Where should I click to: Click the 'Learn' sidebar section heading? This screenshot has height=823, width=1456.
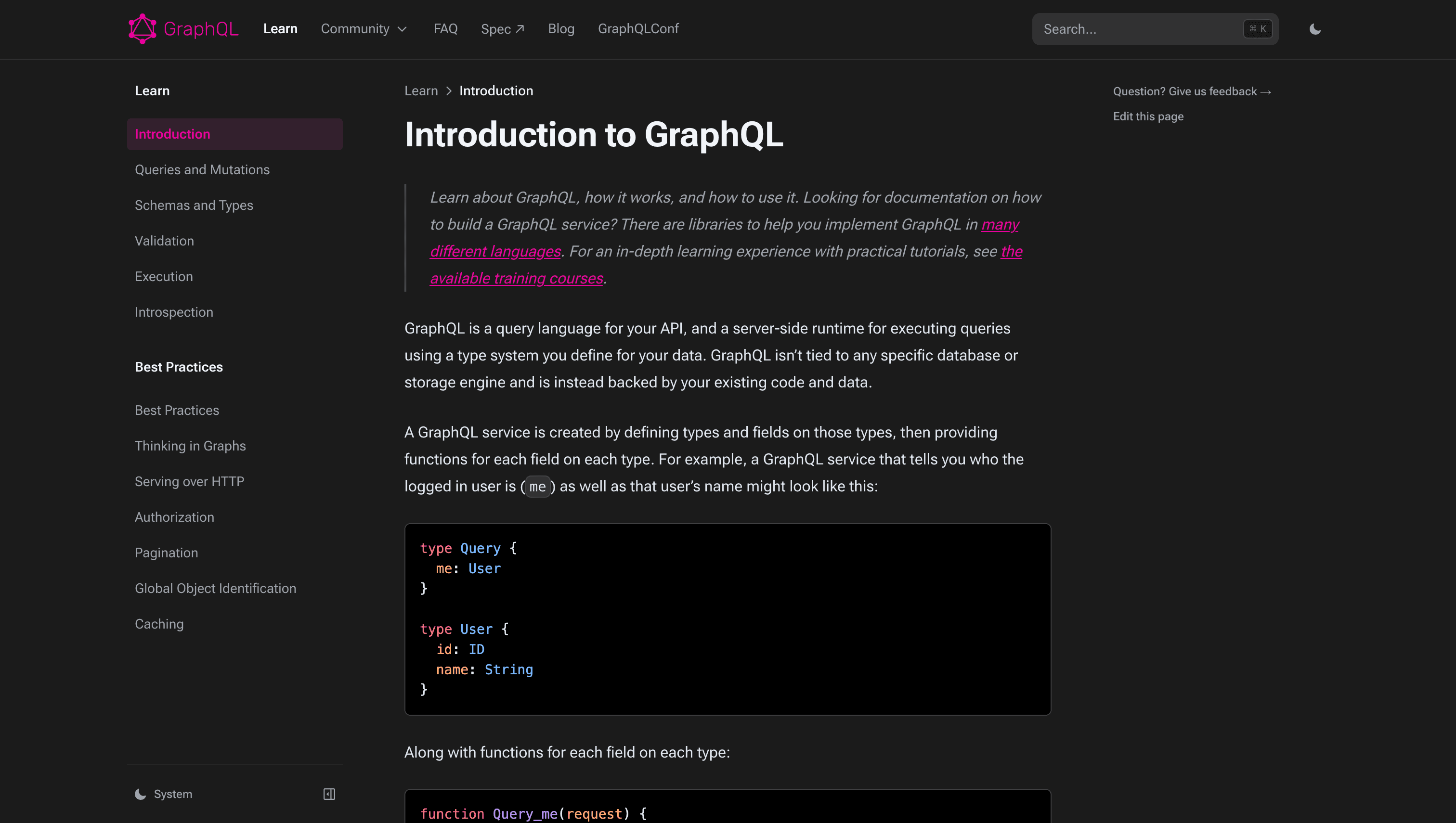click(152, 90)
